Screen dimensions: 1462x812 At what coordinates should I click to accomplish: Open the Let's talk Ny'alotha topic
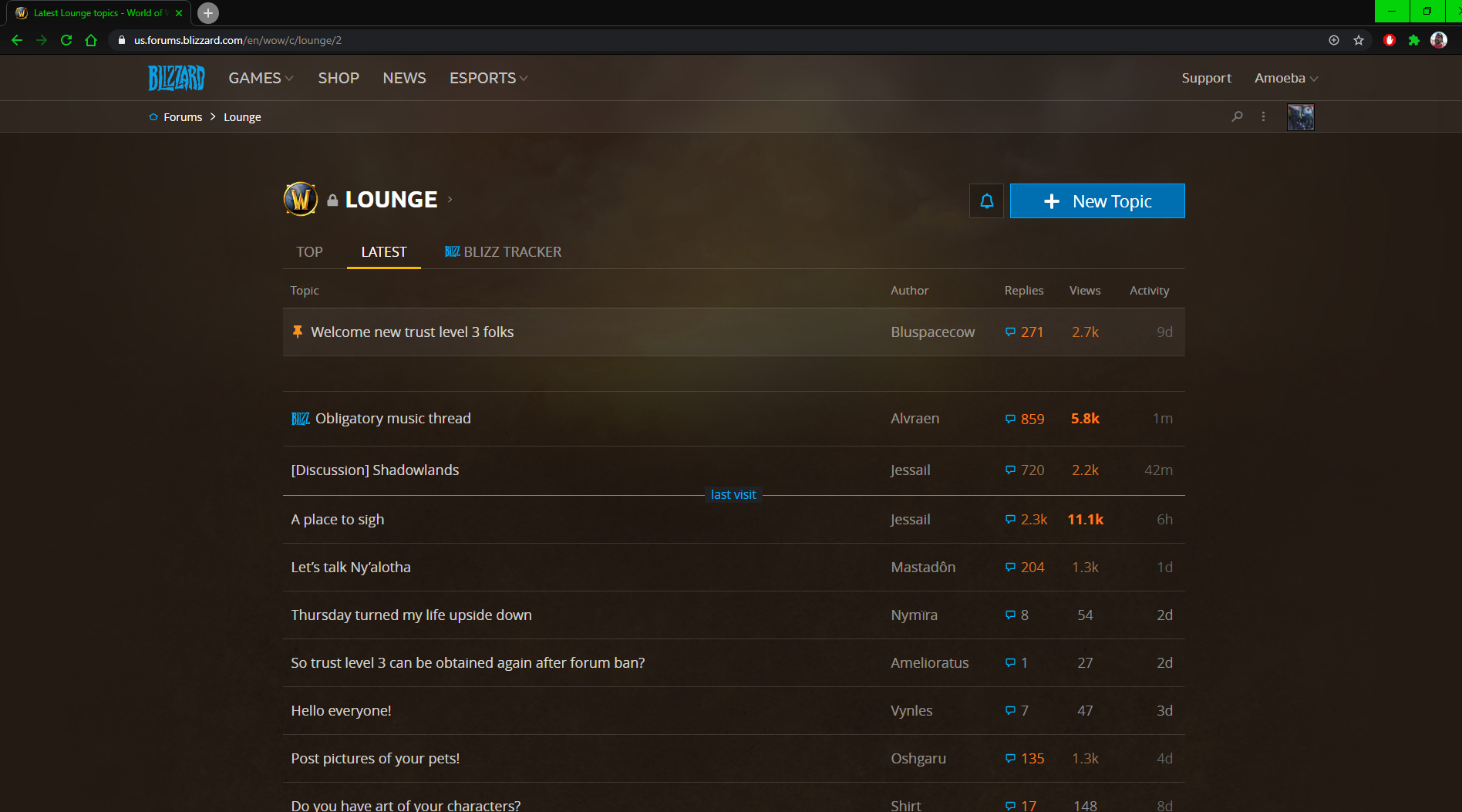(x=351, y=568)
